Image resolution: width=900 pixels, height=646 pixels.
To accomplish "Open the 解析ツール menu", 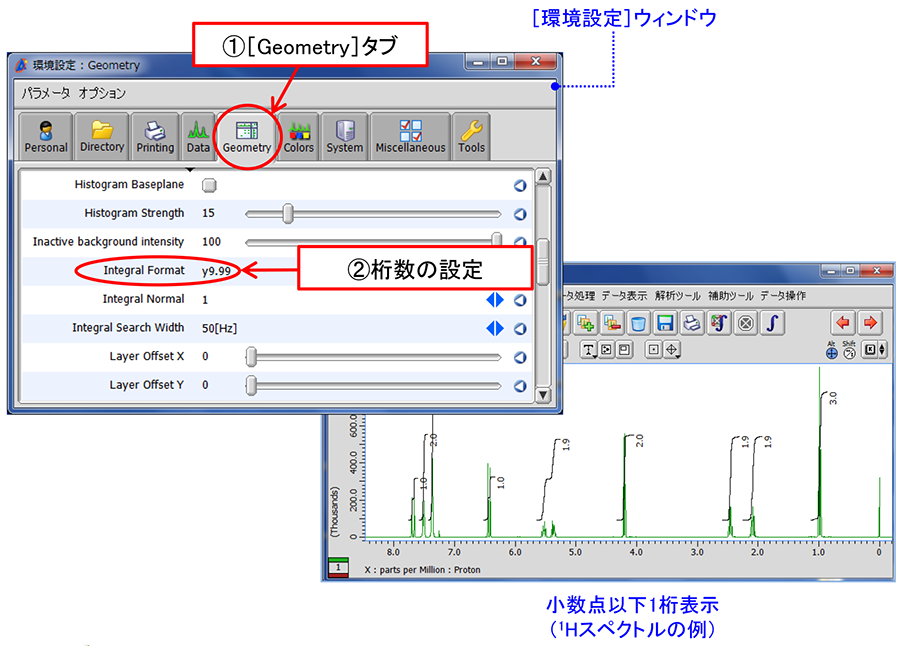I will (677, 296).
